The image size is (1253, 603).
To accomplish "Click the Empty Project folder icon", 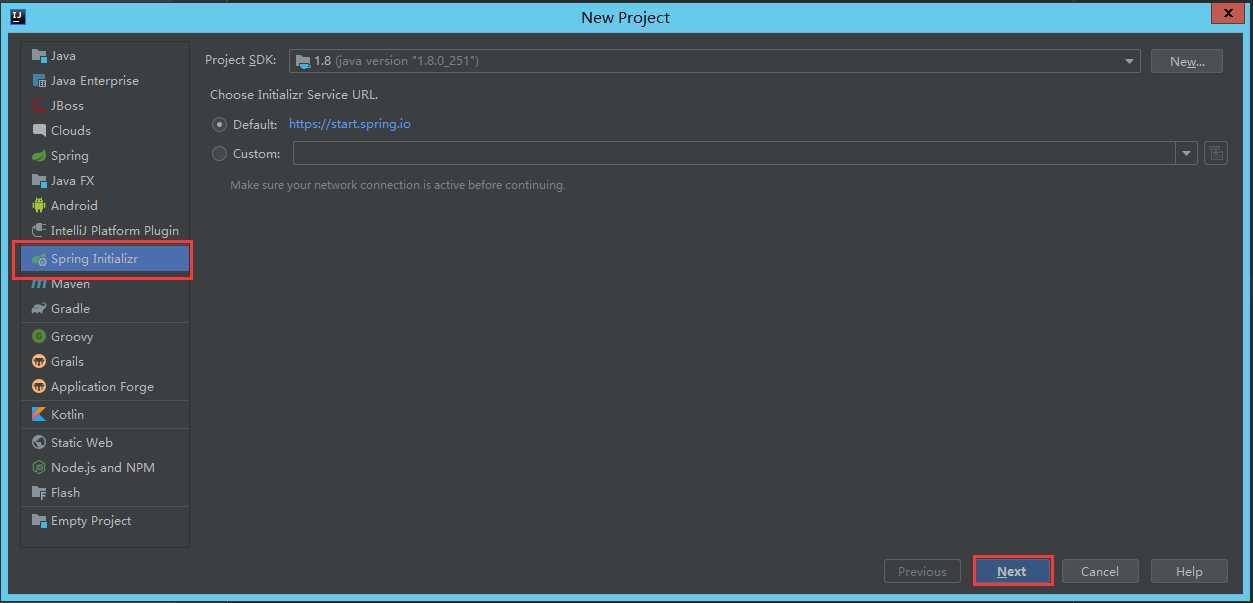I will coord(39,521).
